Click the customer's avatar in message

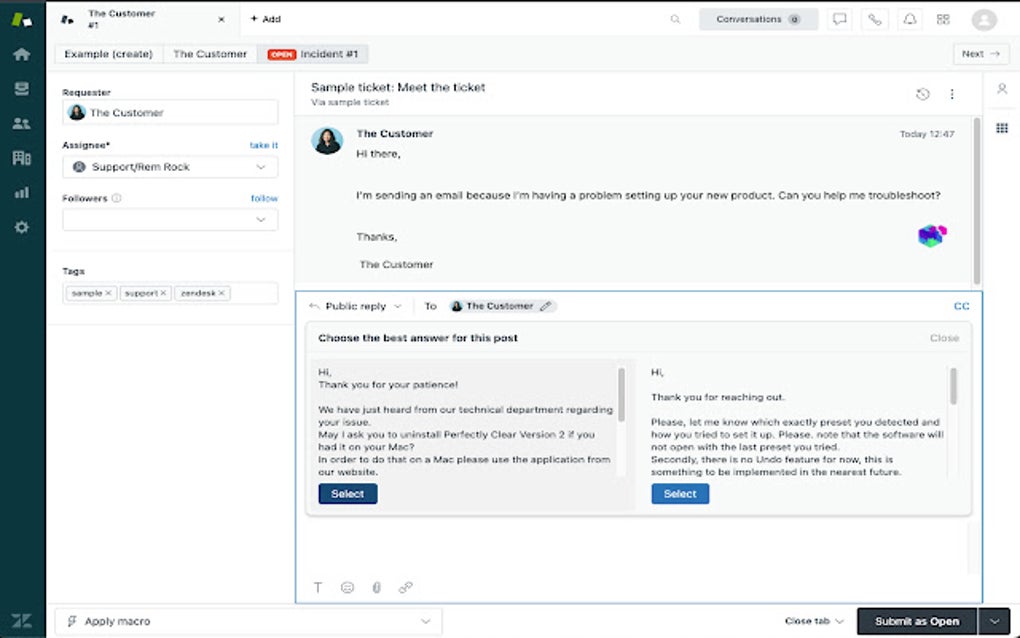point(327,140)
